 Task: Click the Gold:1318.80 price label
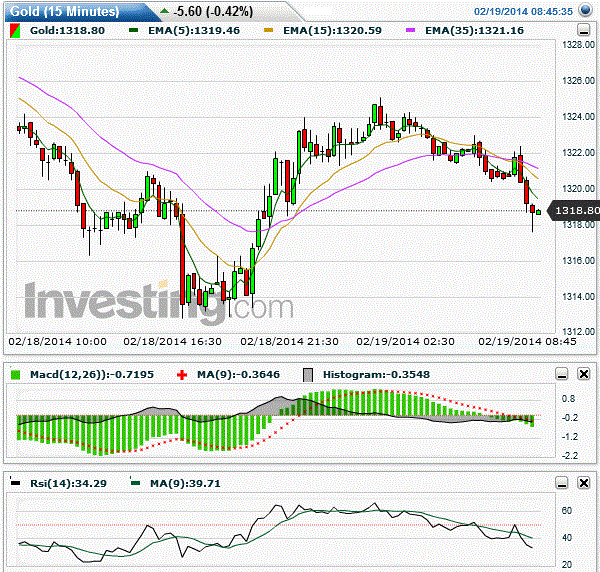pos(67,31)
